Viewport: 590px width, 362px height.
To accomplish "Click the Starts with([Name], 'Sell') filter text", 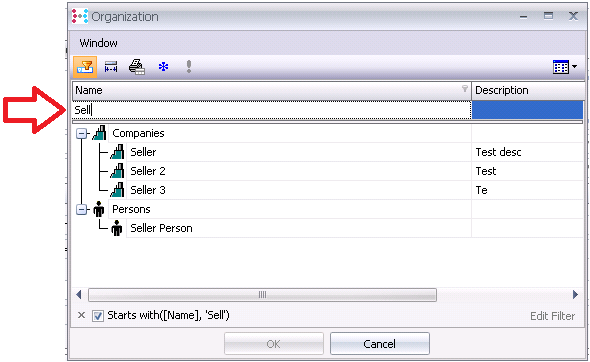I will [168, 315].
